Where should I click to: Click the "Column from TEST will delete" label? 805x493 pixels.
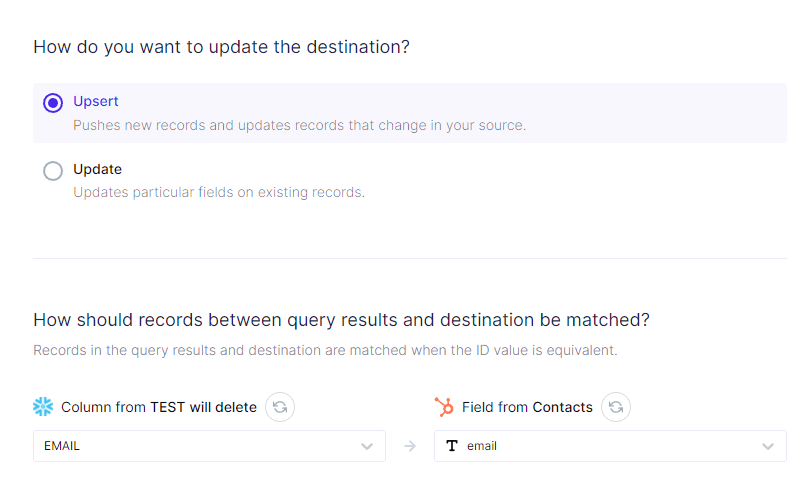point(159,407)
